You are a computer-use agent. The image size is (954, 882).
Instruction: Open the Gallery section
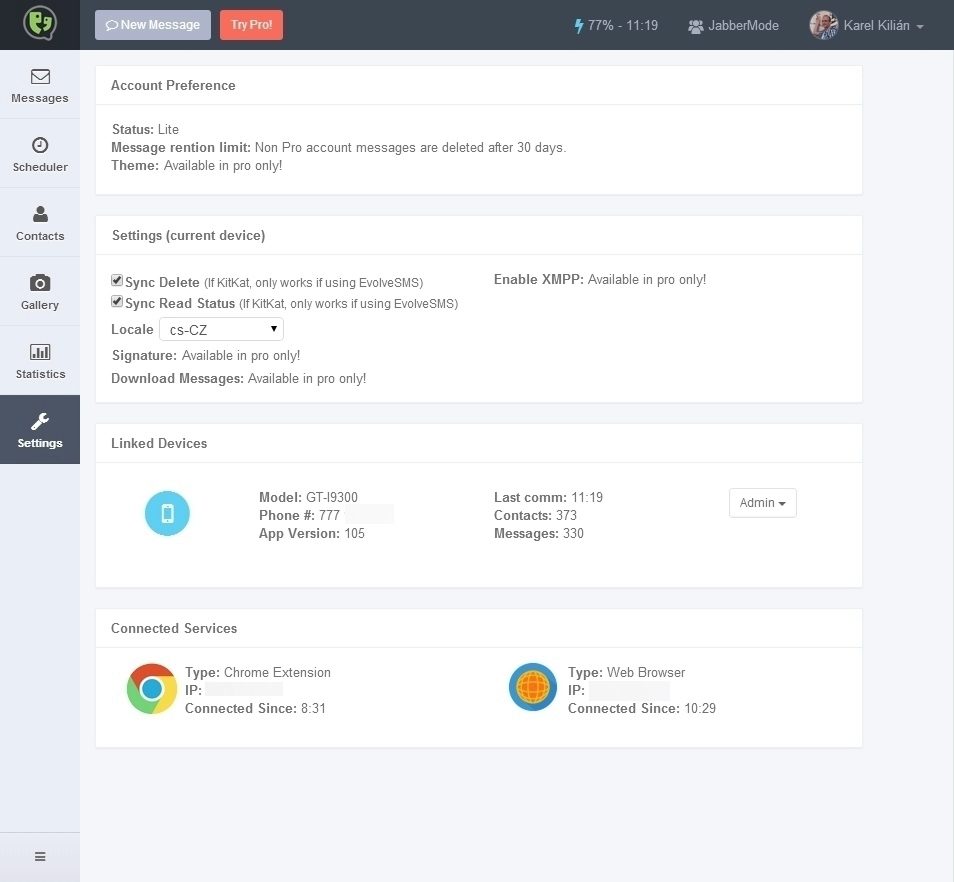click(40, 292)
